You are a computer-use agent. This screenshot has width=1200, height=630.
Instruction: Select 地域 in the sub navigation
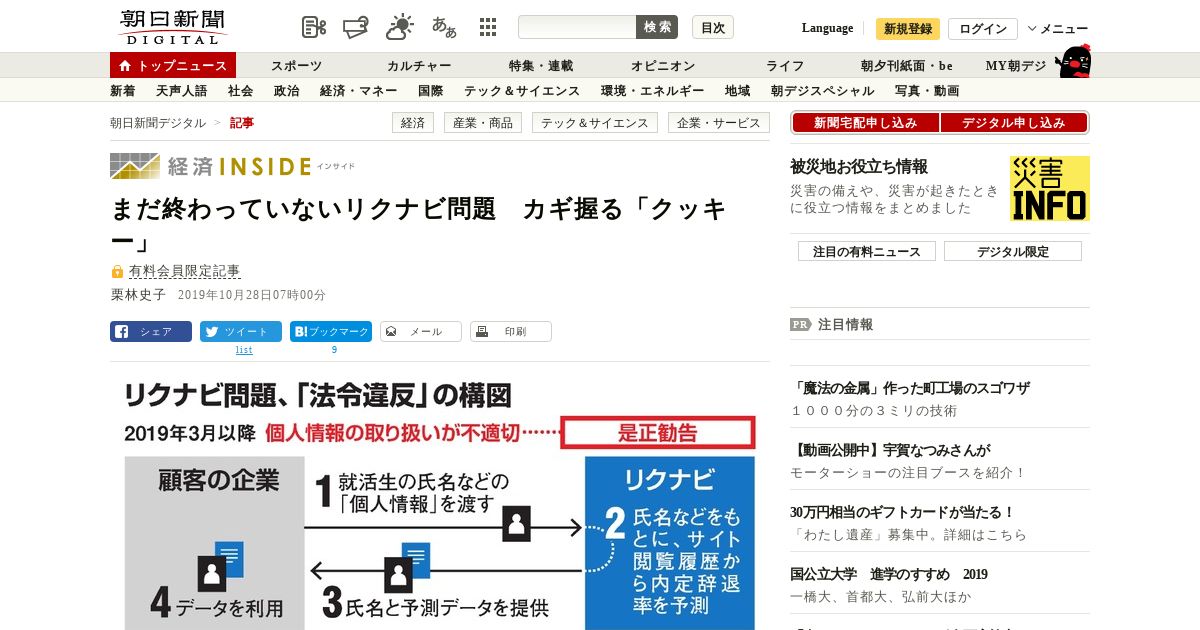tap(737, 91)
